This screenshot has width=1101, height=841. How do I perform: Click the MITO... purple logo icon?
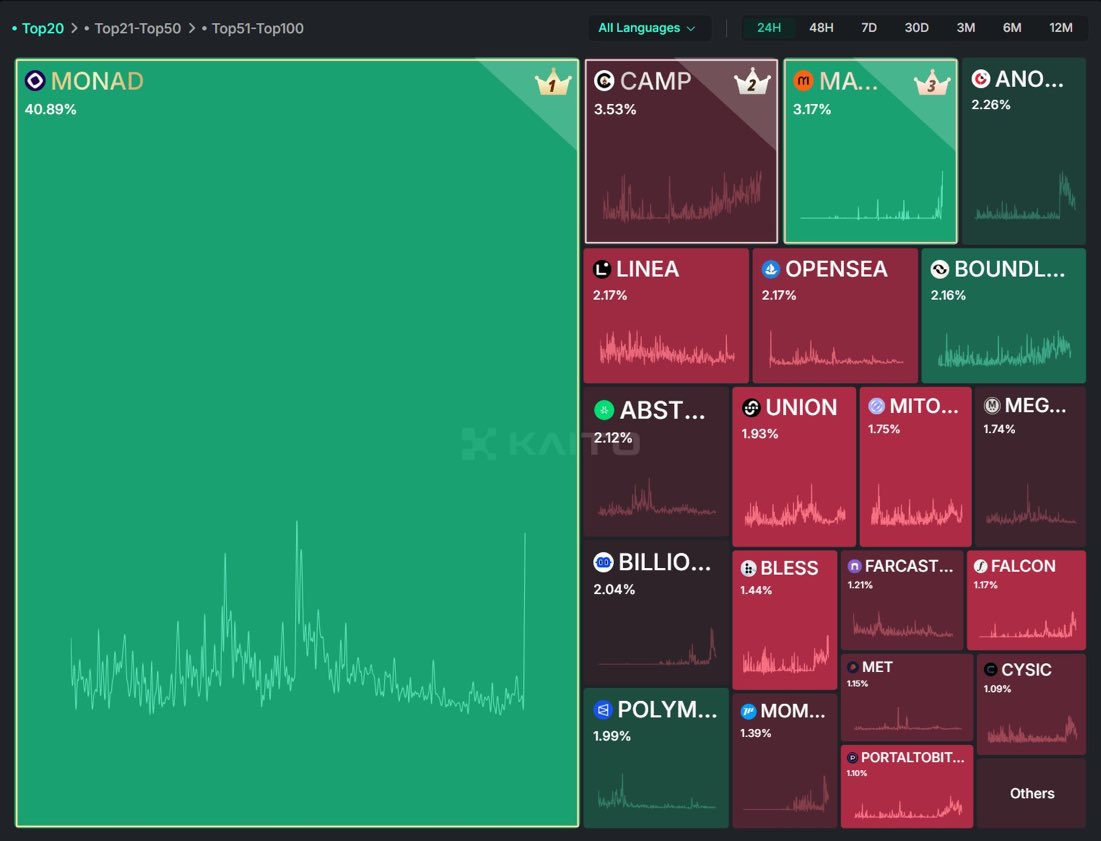coord(876,406)
